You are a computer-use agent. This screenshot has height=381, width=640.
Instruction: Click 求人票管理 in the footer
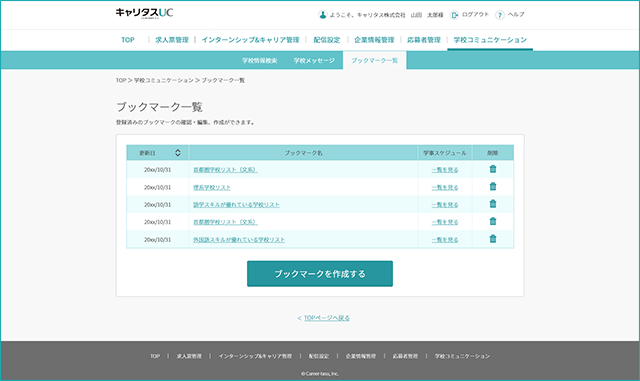coord(189,356)
